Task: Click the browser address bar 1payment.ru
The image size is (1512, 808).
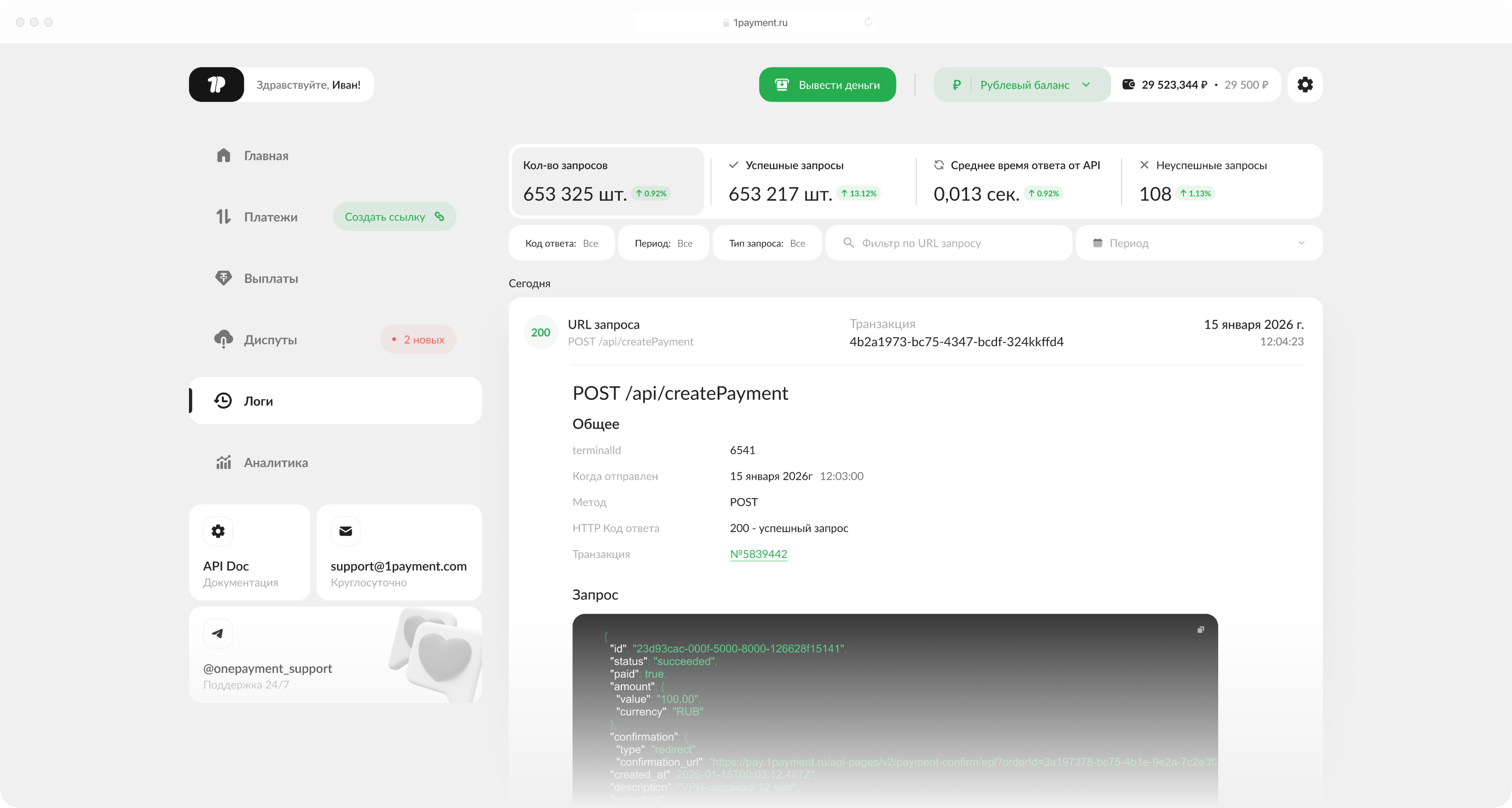Action: pyautogui.click(x=760, y=22)
